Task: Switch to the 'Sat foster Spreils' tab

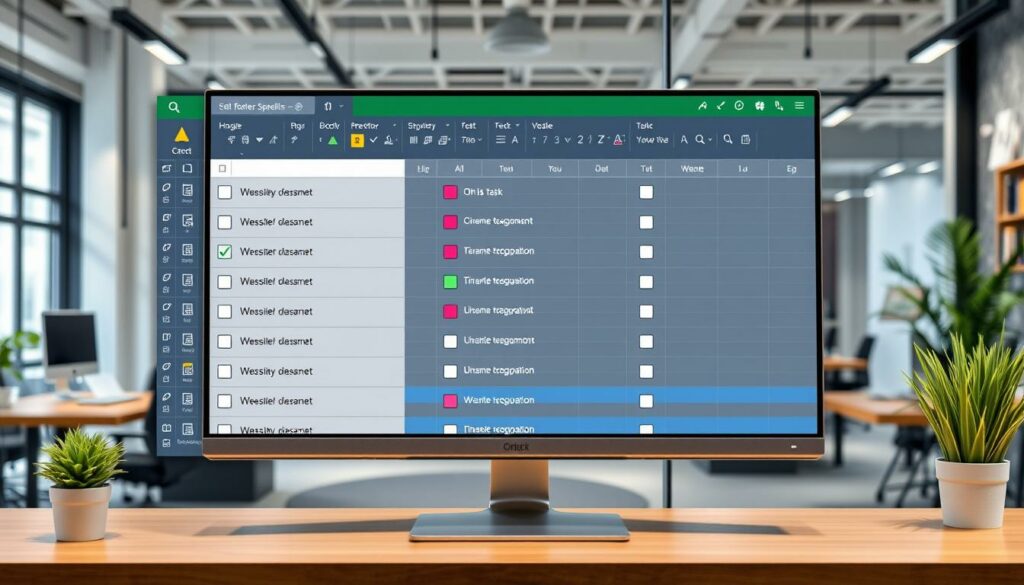Action: pyautogui.click(x=261, y=106)
